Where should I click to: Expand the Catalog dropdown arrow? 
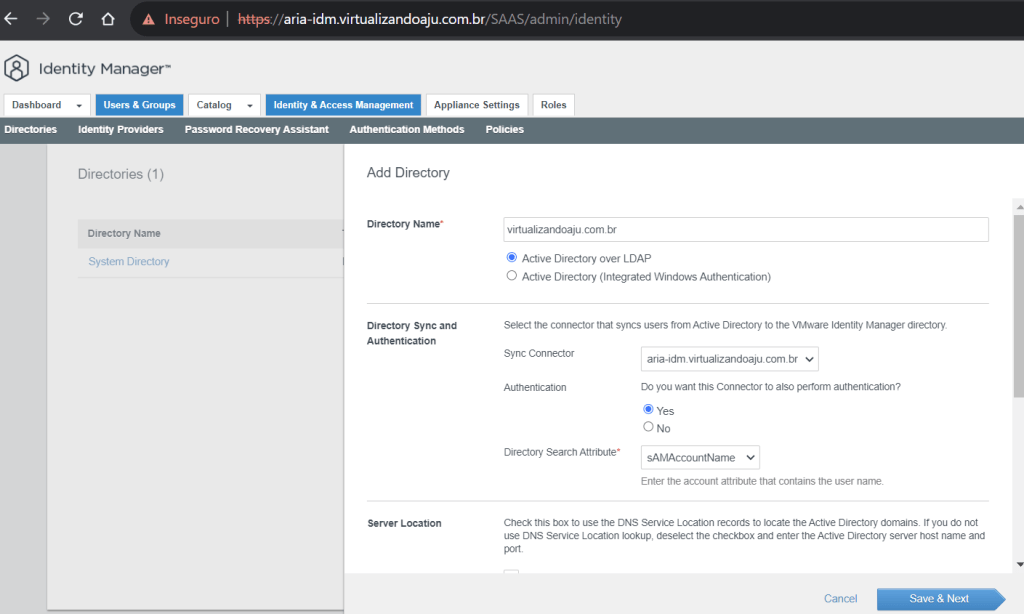tap(248, 105)
